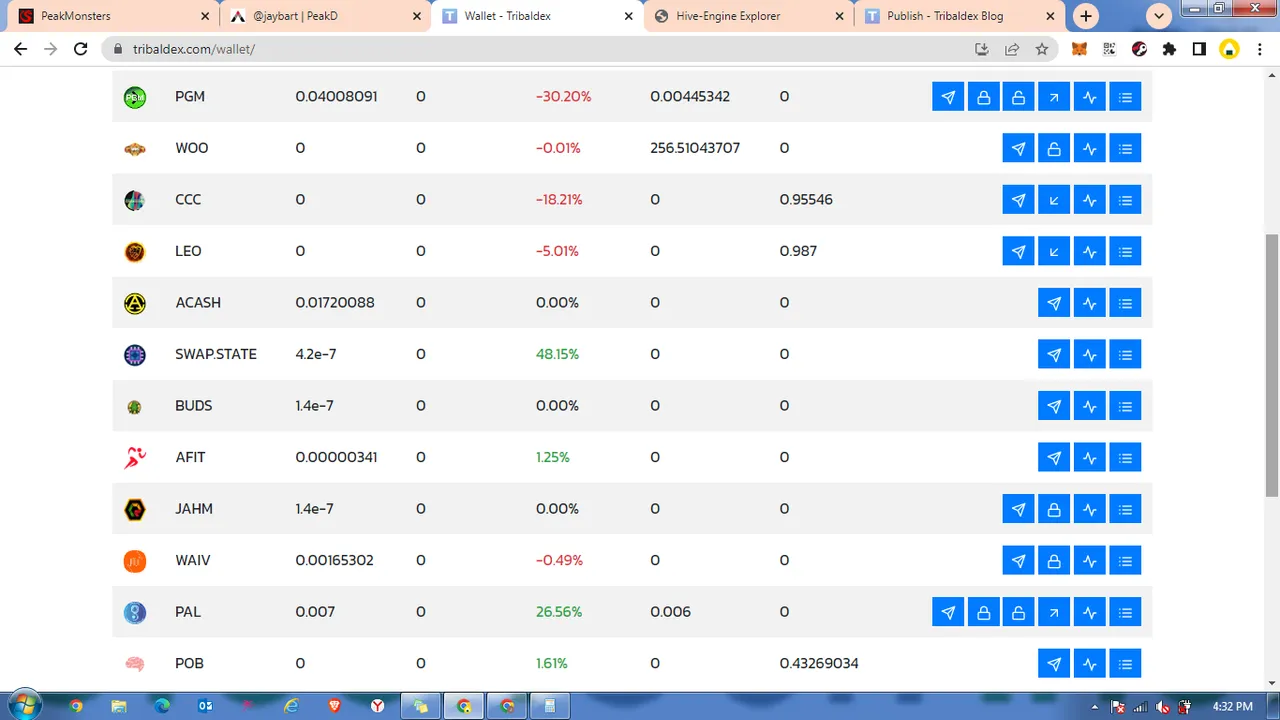Send AFIT tokens with paper plane icon
This screenshot has width=1280, height=720.
1054,457
